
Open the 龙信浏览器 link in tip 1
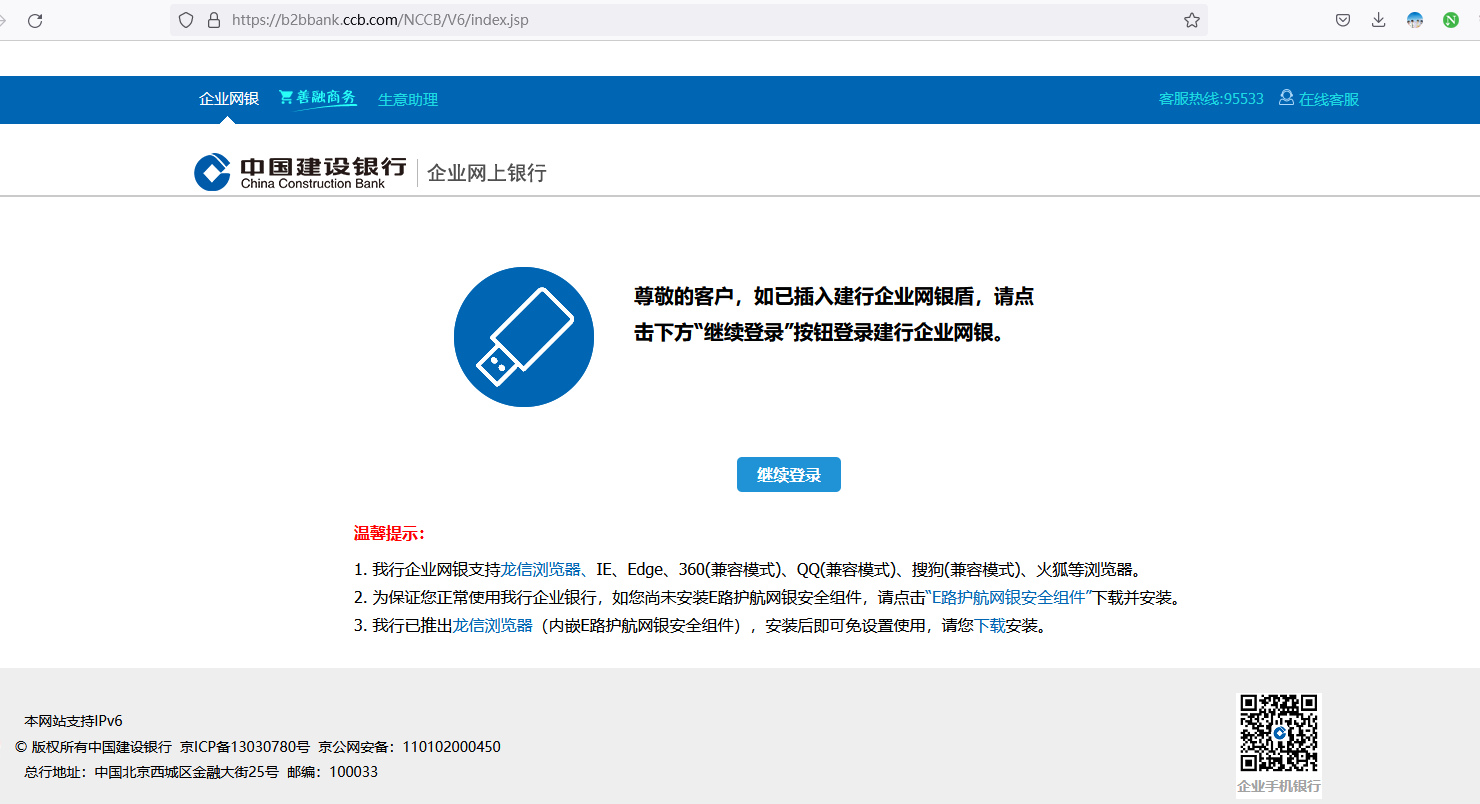541,570
